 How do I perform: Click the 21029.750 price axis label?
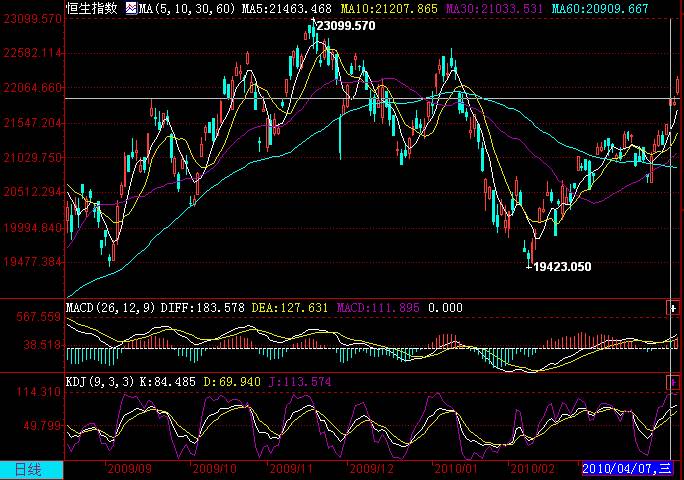pyautogui.click(x=33, y=158)
